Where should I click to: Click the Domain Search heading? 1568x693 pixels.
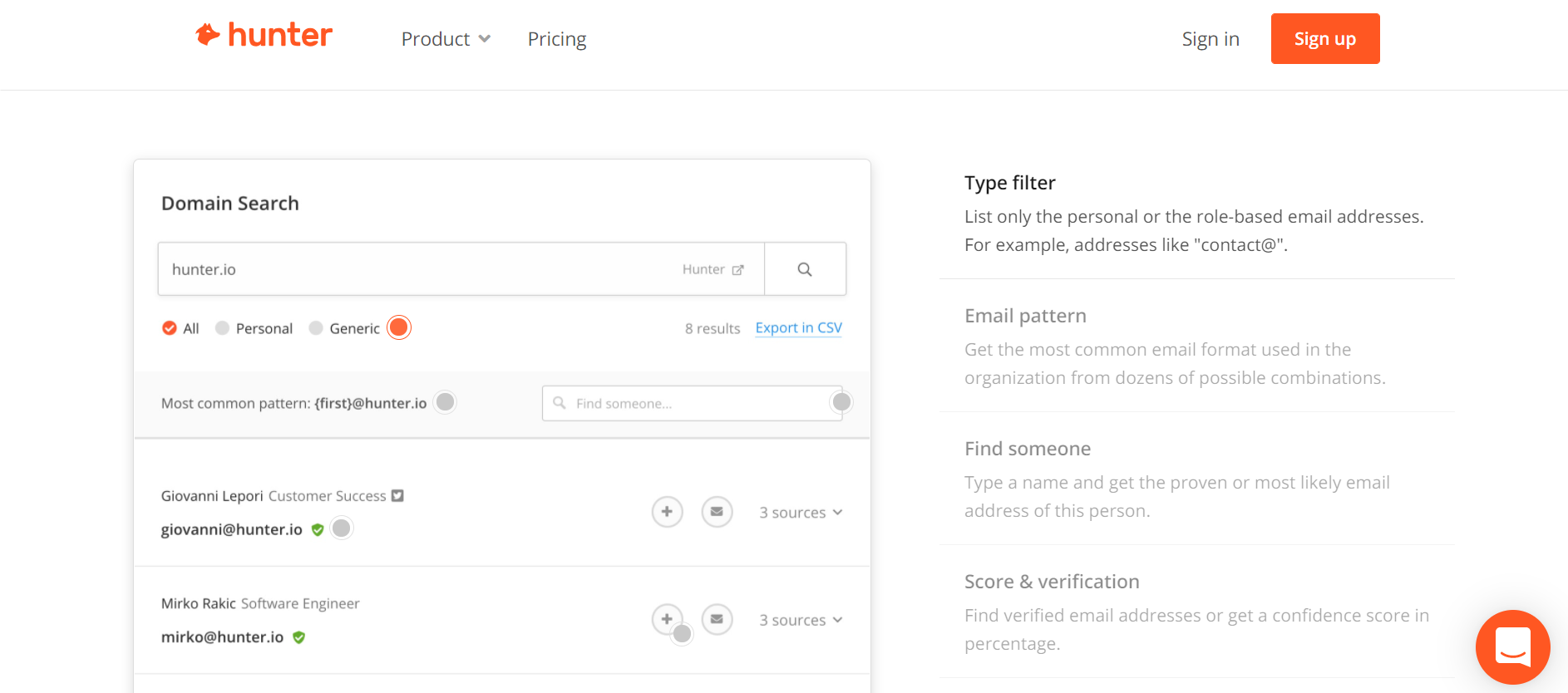pyautogui.click(x=230, y=204)
